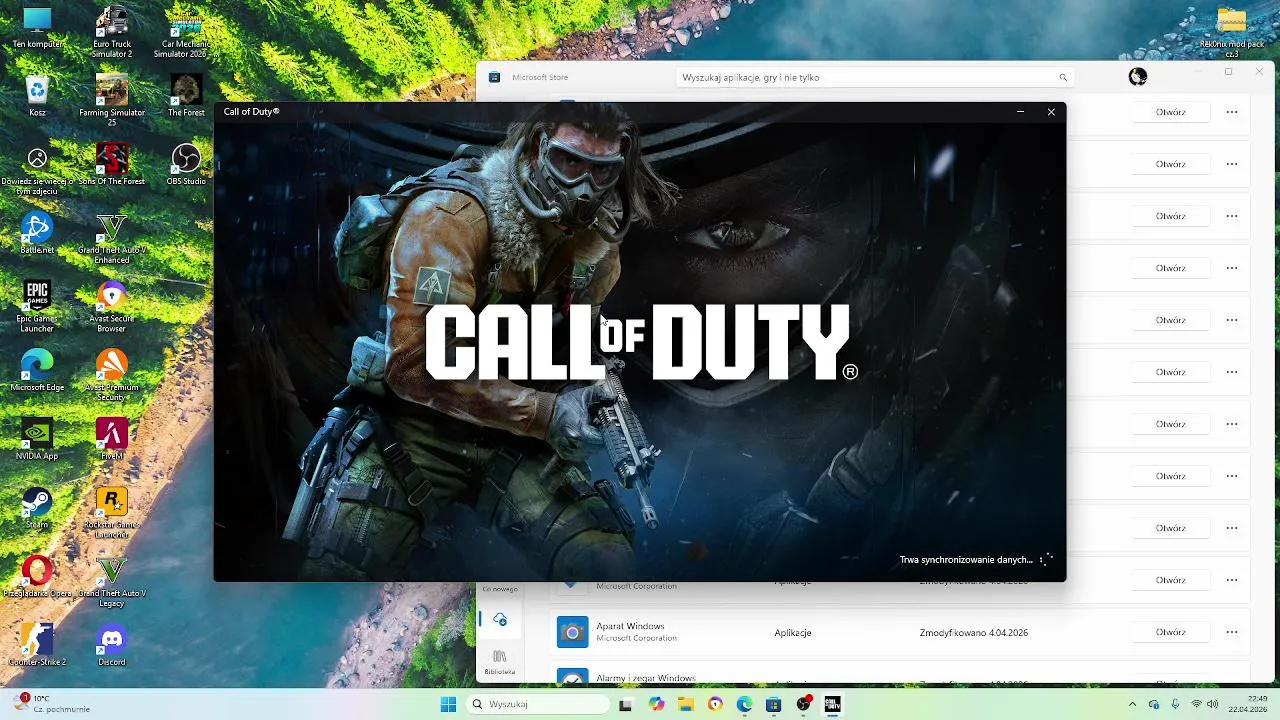Screen dimensions: 1280x720
Task: Click the Aparat Windows app icon in Store
Action: pos(572,632)
